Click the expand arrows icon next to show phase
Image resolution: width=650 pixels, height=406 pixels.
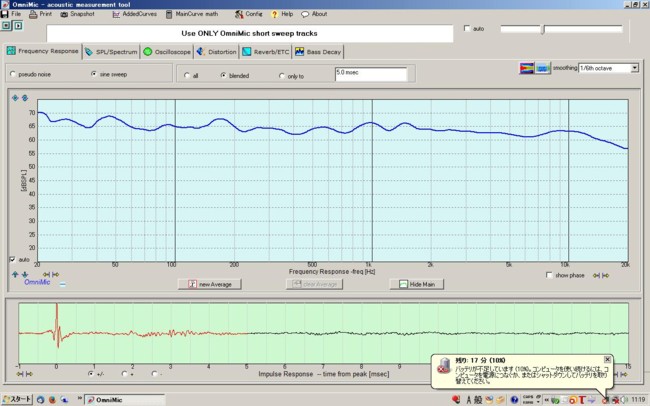[606, 275]
